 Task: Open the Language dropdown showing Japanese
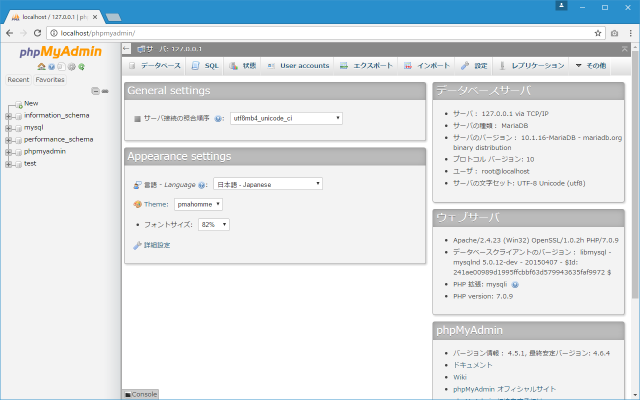point(268,184)
